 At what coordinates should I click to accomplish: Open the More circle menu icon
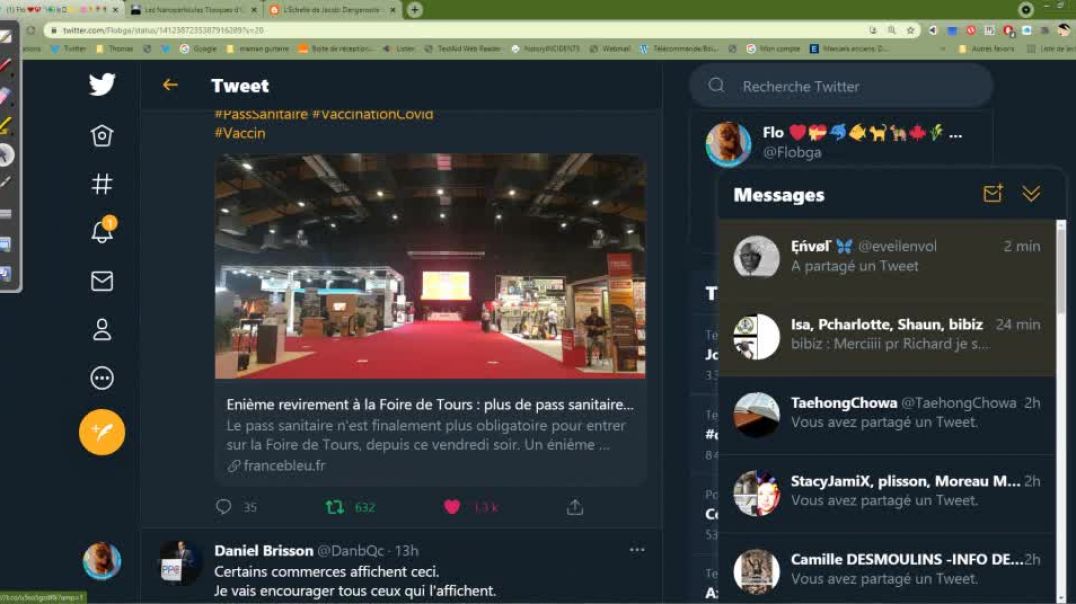[102, 378]
